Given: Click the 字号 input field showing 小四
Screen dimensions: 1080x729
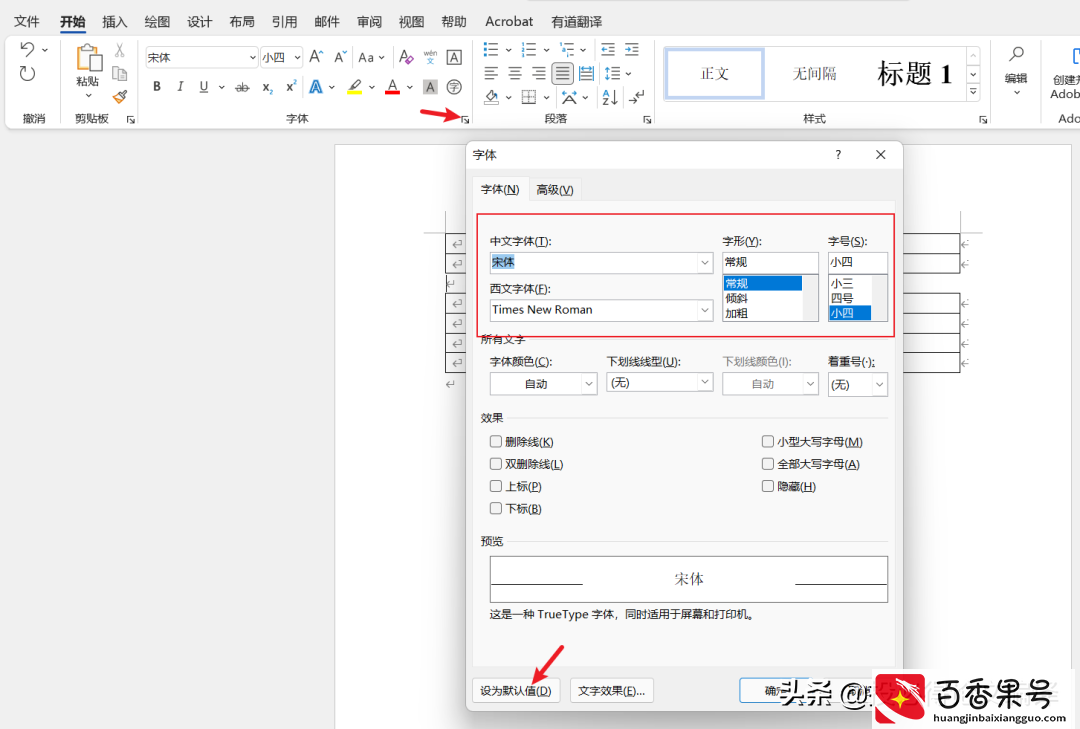Looking at the screenshot, I should pos(858,263).
